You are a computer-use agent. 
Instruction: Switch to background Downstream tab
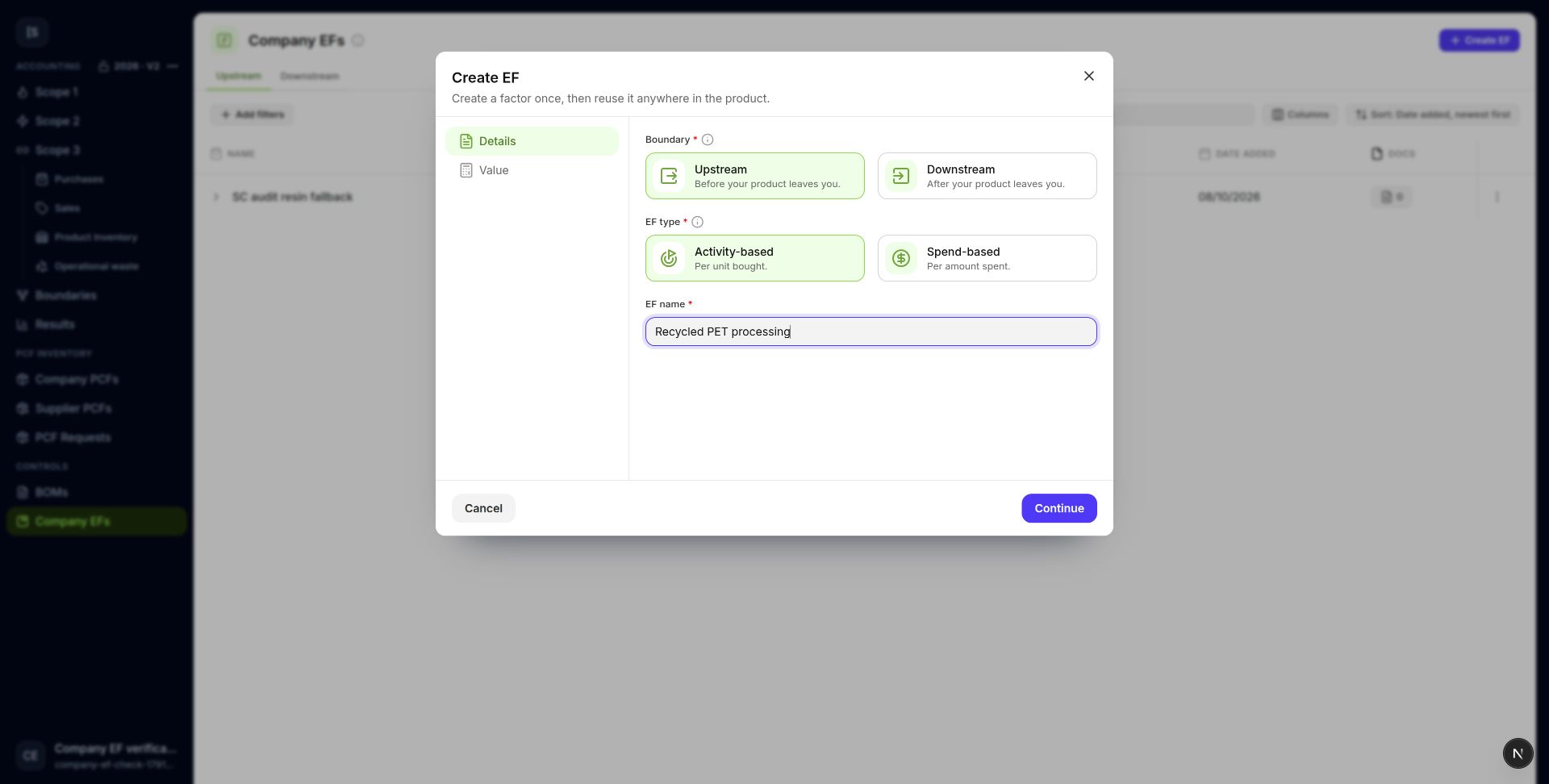310,76
